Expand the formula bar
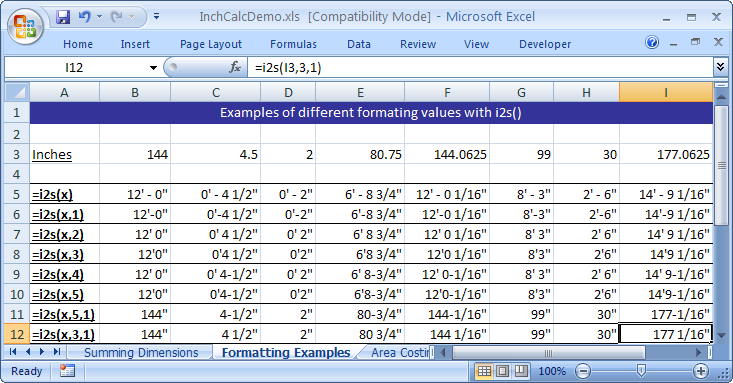This screenshot has width=733, height=383. 720,67
